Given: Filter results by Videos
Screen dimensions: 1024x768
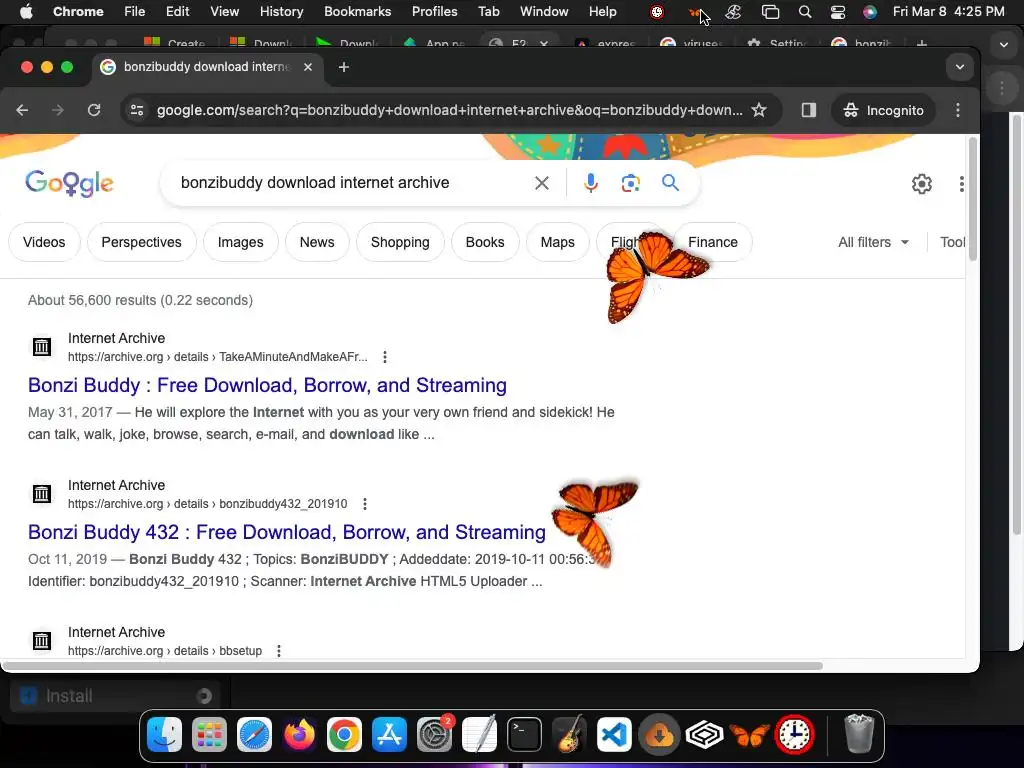Looking at the screenshot, I should [x=44, y=242].
